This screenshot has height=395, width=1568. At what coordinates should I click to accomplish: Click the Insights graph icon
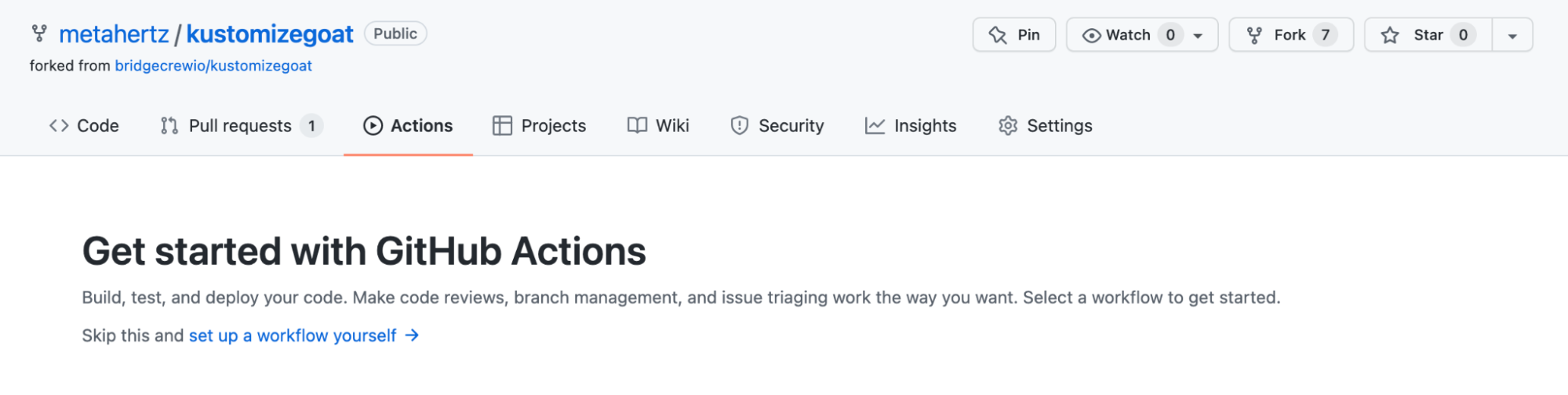(875, 125)
